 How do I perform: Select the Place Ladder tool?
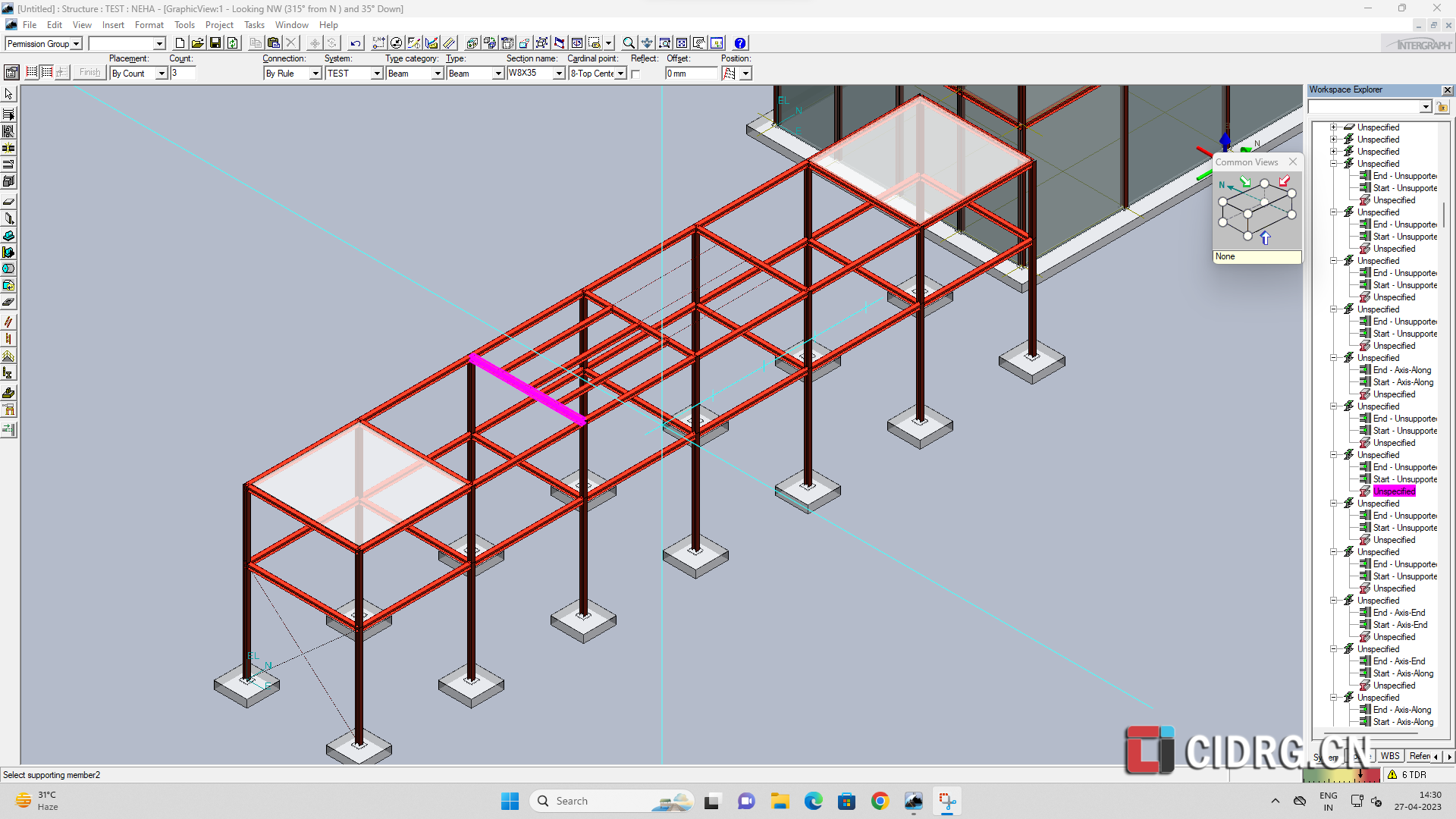coord(9,339)
